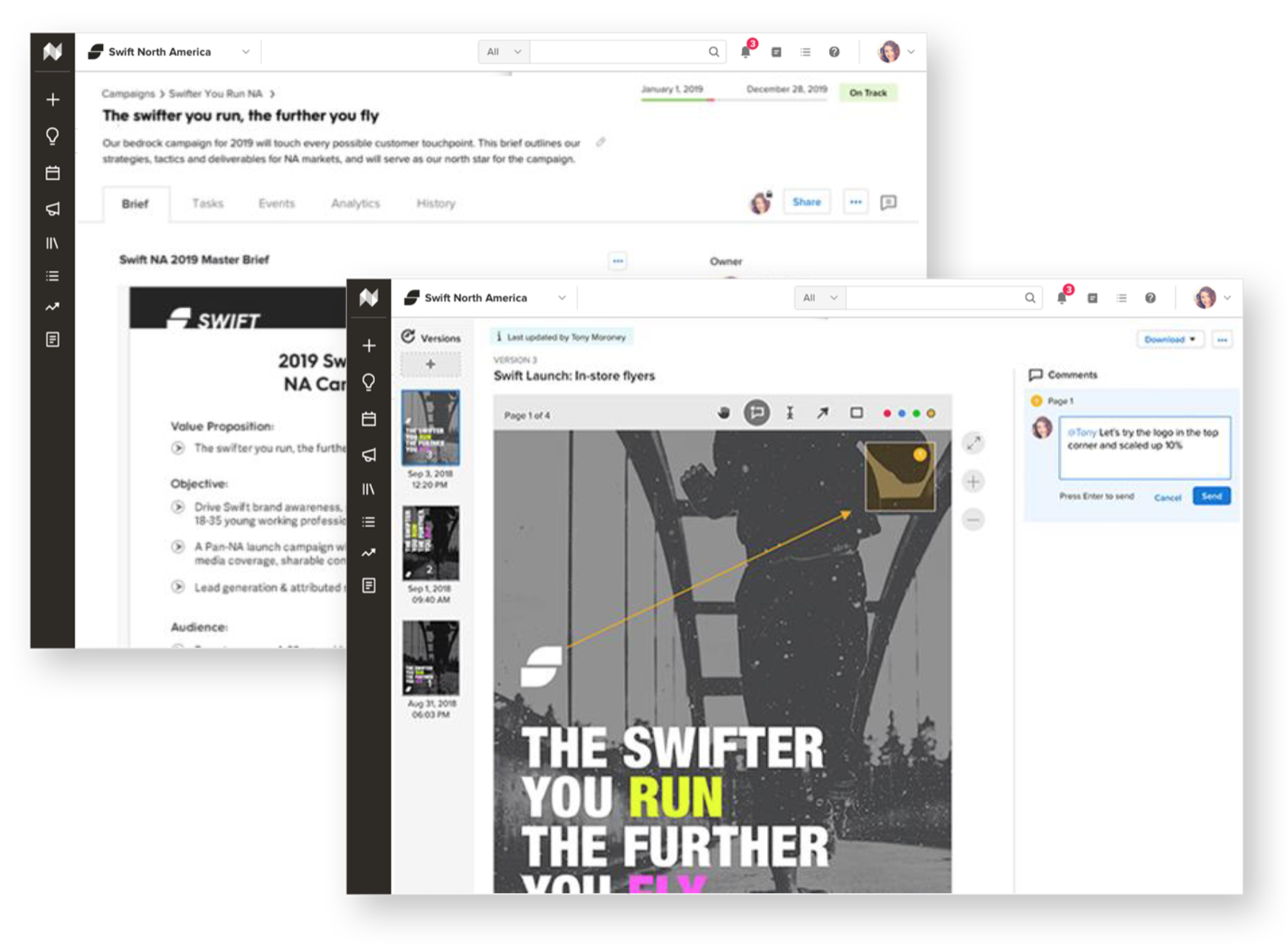Activate the comment annotation tool
1288x951 pixels.
756,413
